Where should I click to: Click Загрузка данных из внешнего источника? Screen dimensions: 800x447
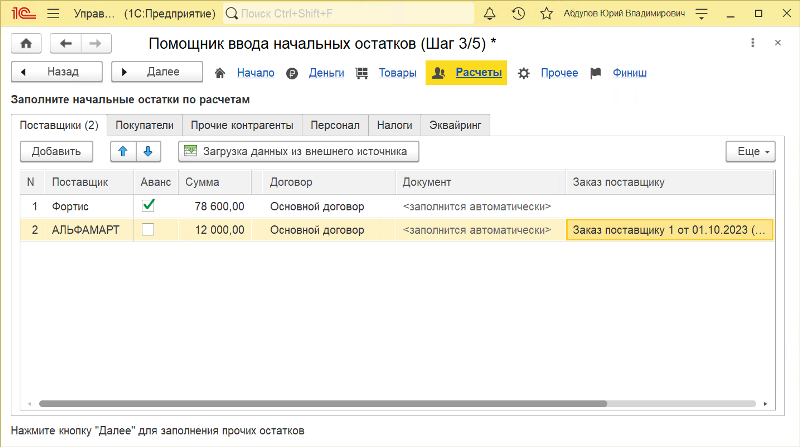[298, 152]
